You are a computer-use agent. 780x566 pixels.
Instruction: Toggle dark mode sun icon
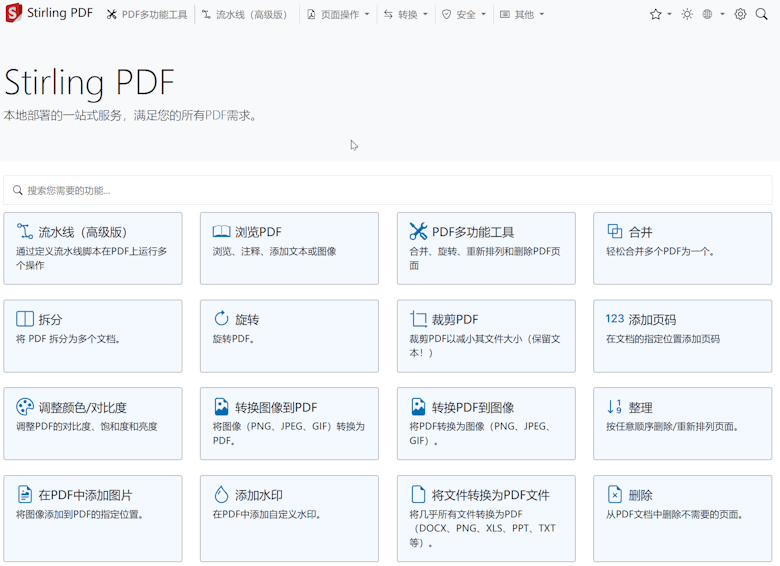tap(687, 14)
